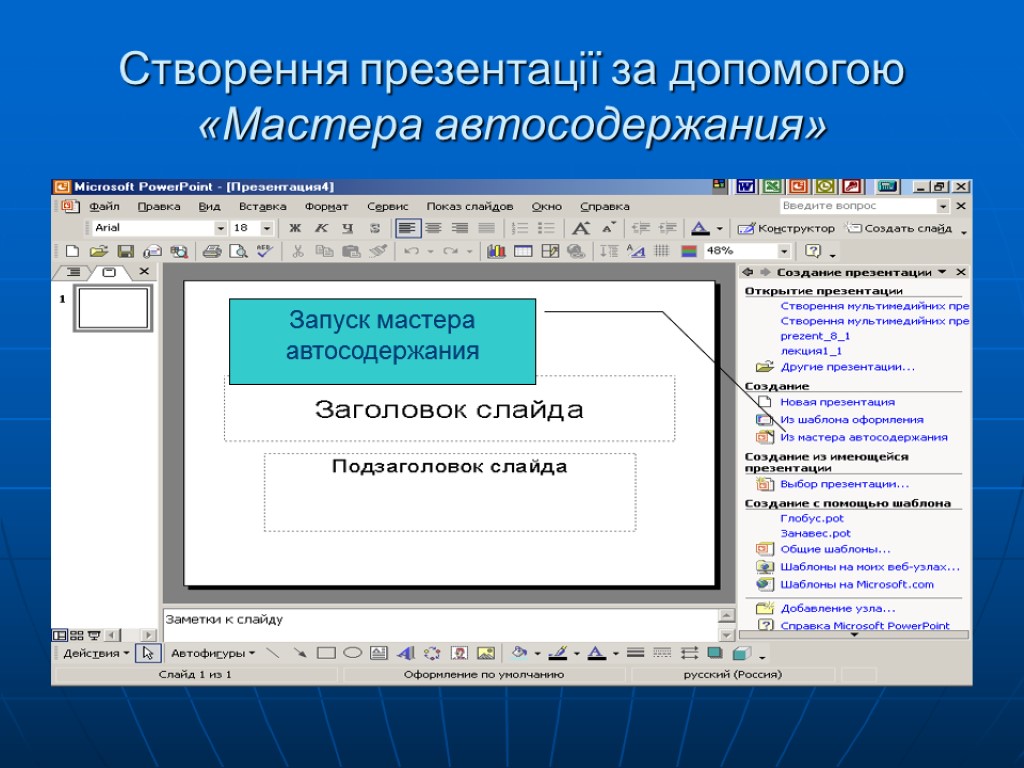Viewport: 1024px width, 768px height.
Task: Insert a chart using the bar chart icon
Action: pos(496,251)
